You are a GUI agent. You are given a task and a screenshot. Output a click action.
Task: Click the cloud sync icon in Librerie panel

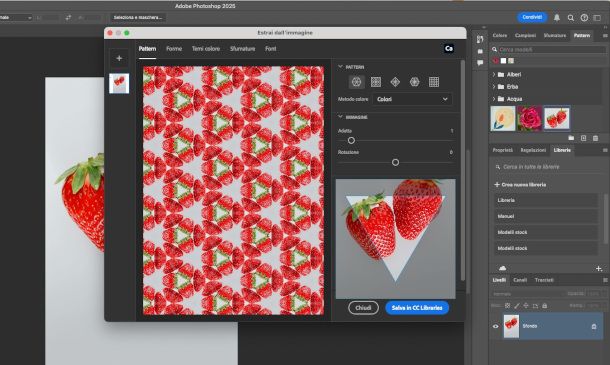(x=502, y=268)
